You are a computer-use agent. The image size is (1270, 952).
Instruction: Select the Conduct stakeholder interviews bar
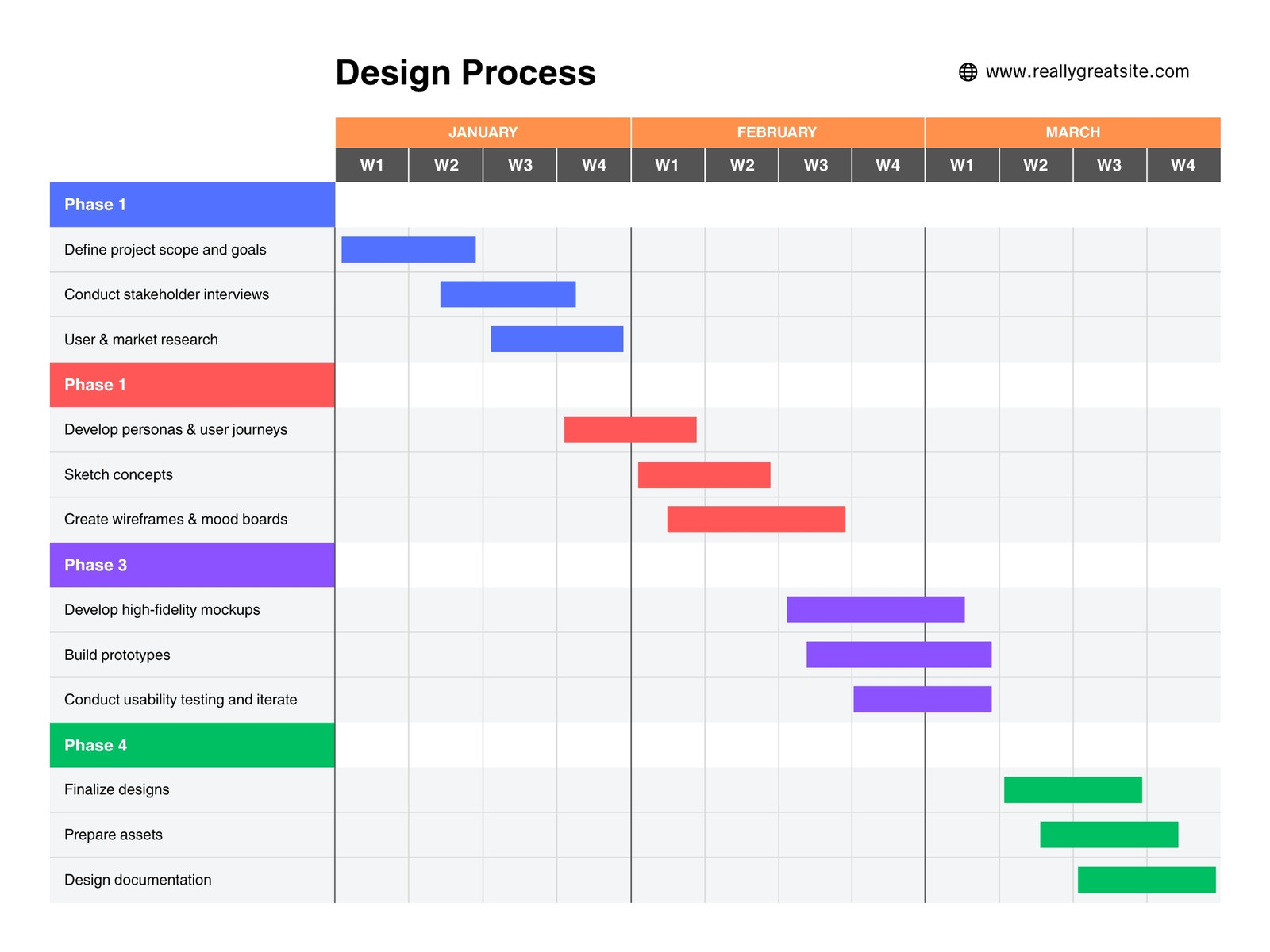[x=508, y=294]
